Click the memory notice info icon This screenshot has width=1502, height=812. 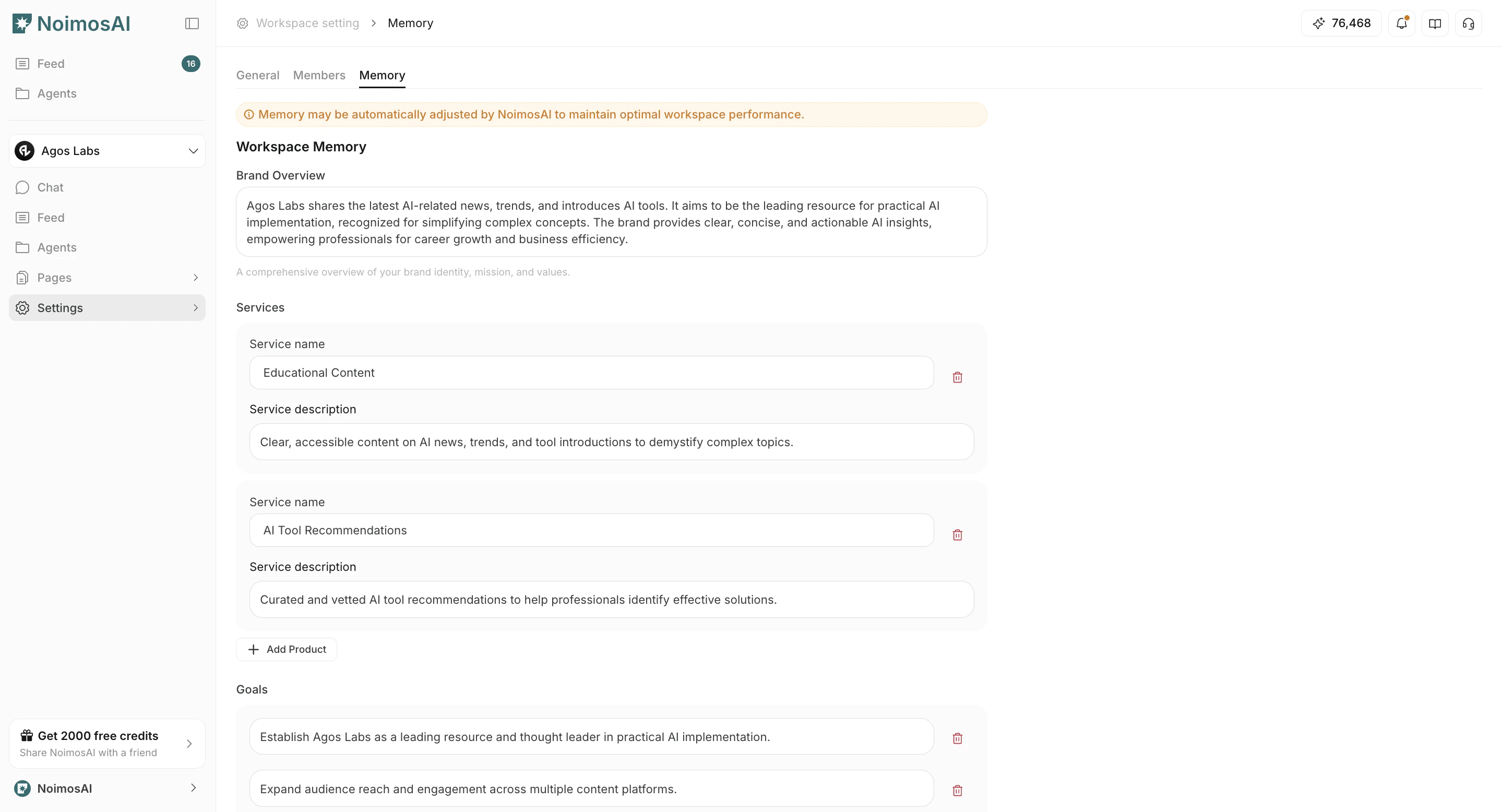249,114
